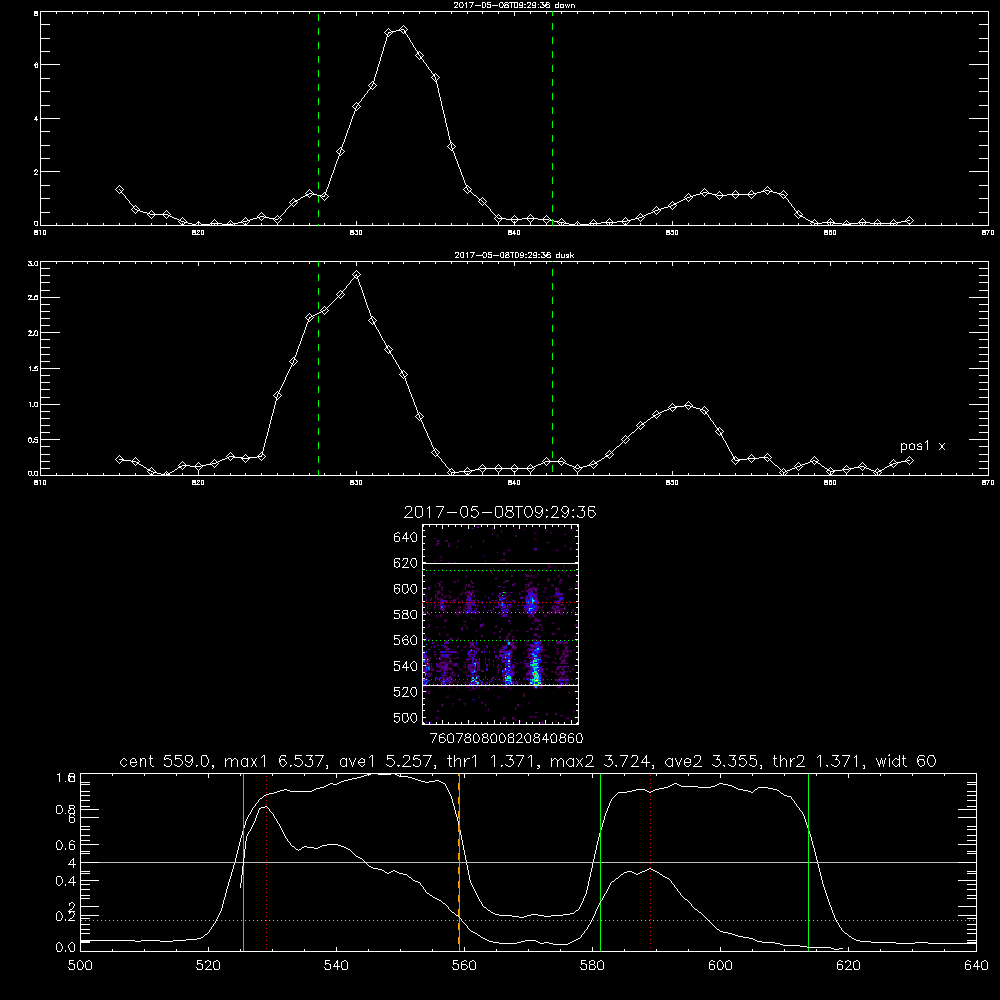Click the heatmap x-axis labels '760780800820840860'
1000x1000 pixels.
pos(506,739)
